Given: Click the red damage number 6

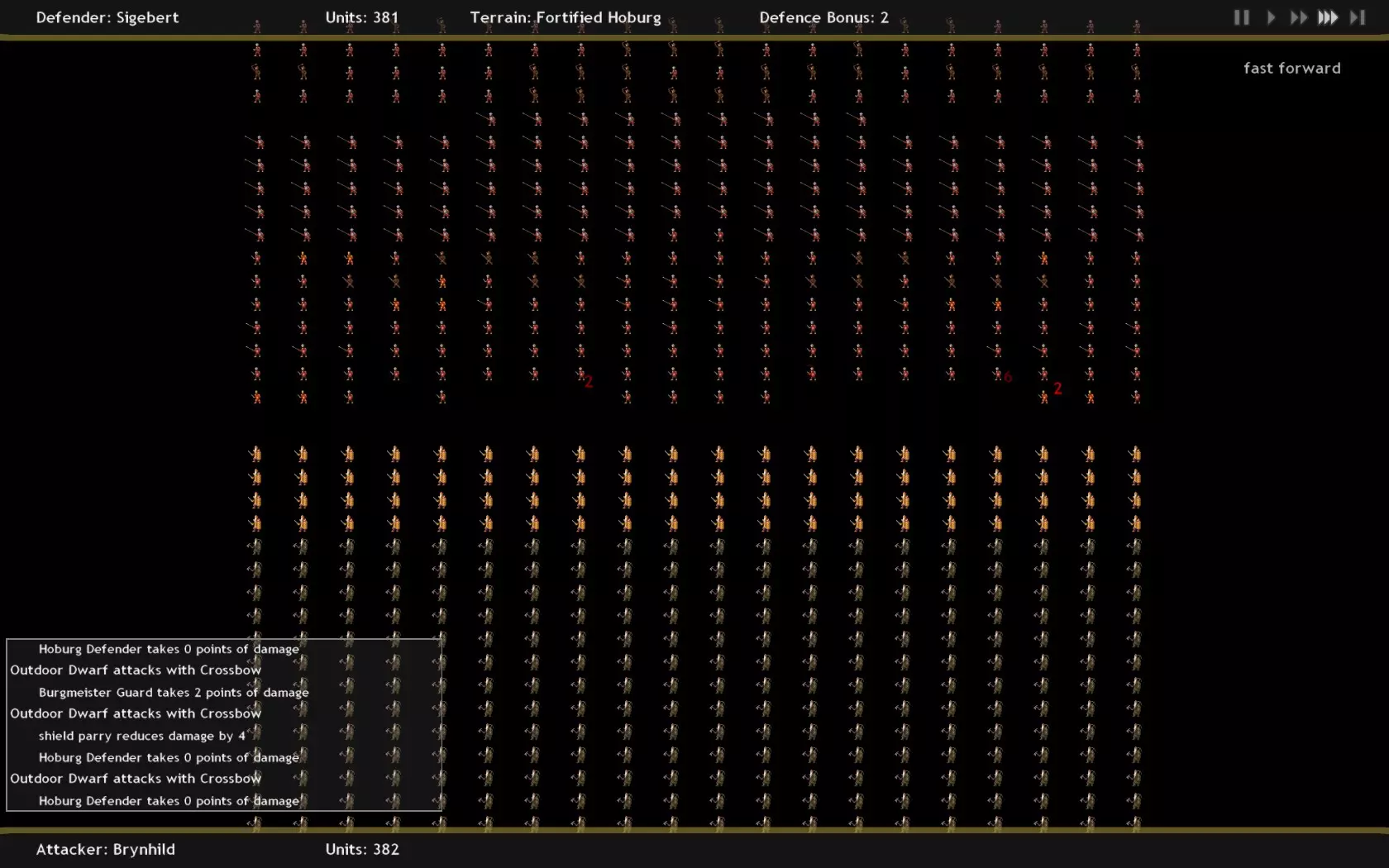Looking at the screenshot, I should coord(1007,378).
